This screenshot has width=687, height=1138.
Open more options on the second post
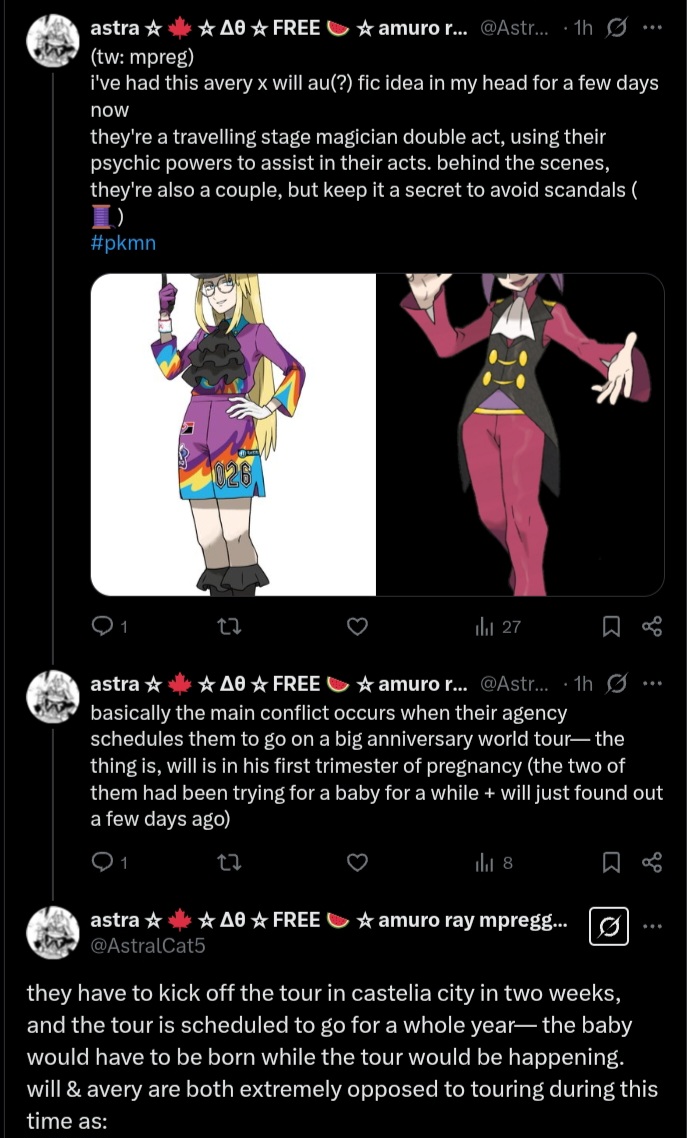click(x=652, y=684)
